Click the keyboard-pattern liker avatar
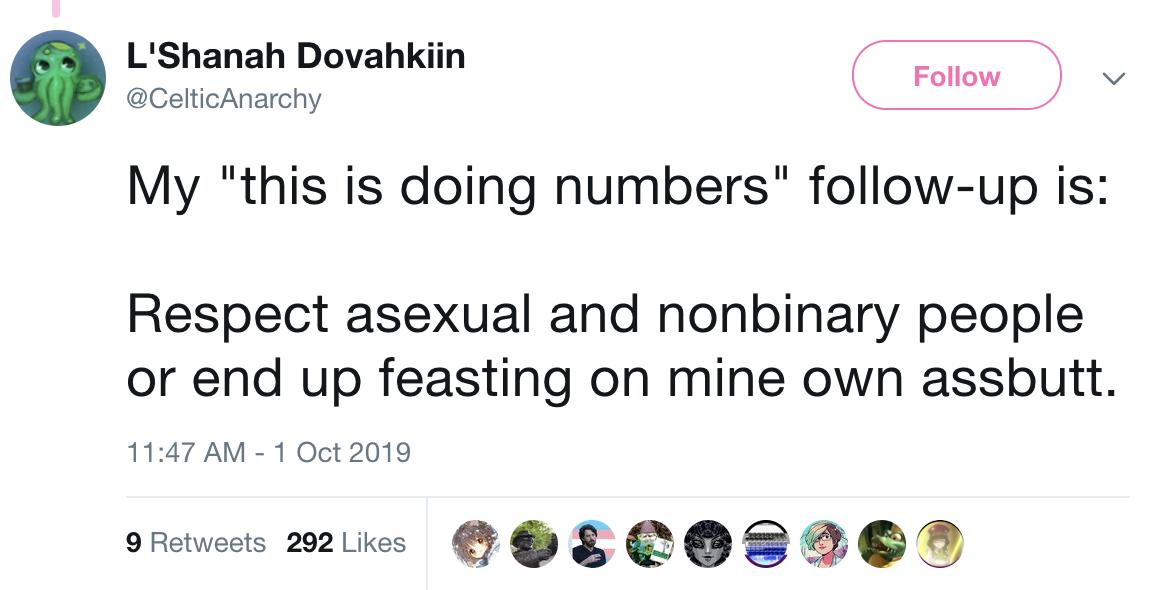The image size is (1154, 590). 768,544
